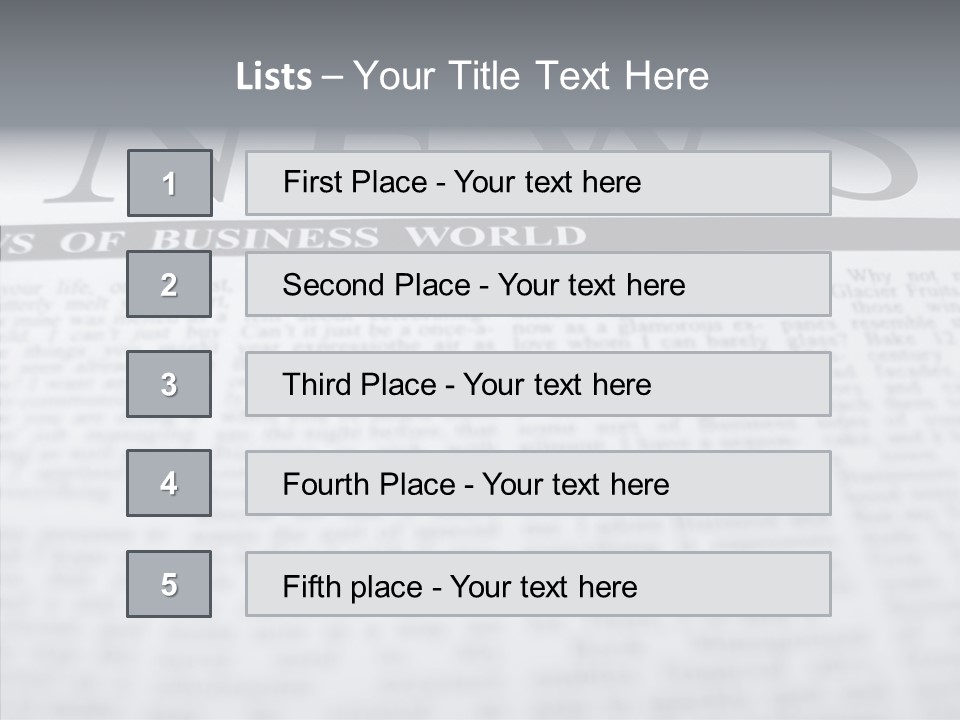
Task: Click the BUSINESS background headline word
Action: click(266, 239)
